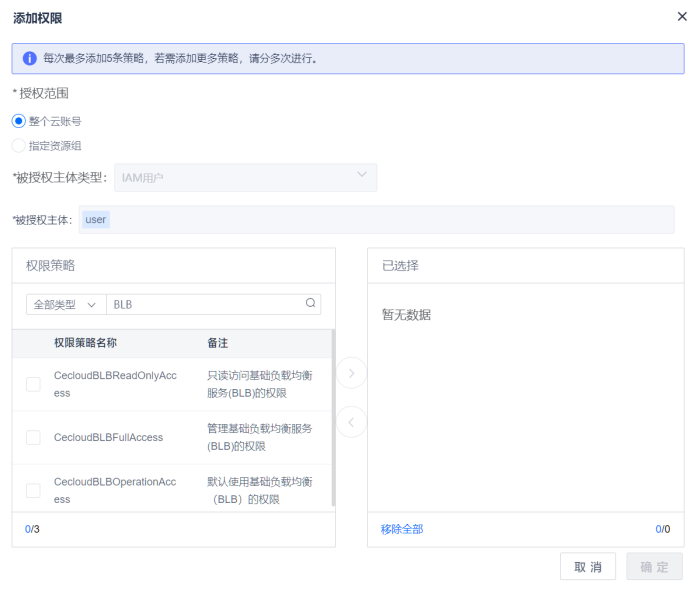Image resolution: width=700 pixels, height=591 pixels.
Task: Click the 权限策略名称 column header
Action: [x=85, y=343]
